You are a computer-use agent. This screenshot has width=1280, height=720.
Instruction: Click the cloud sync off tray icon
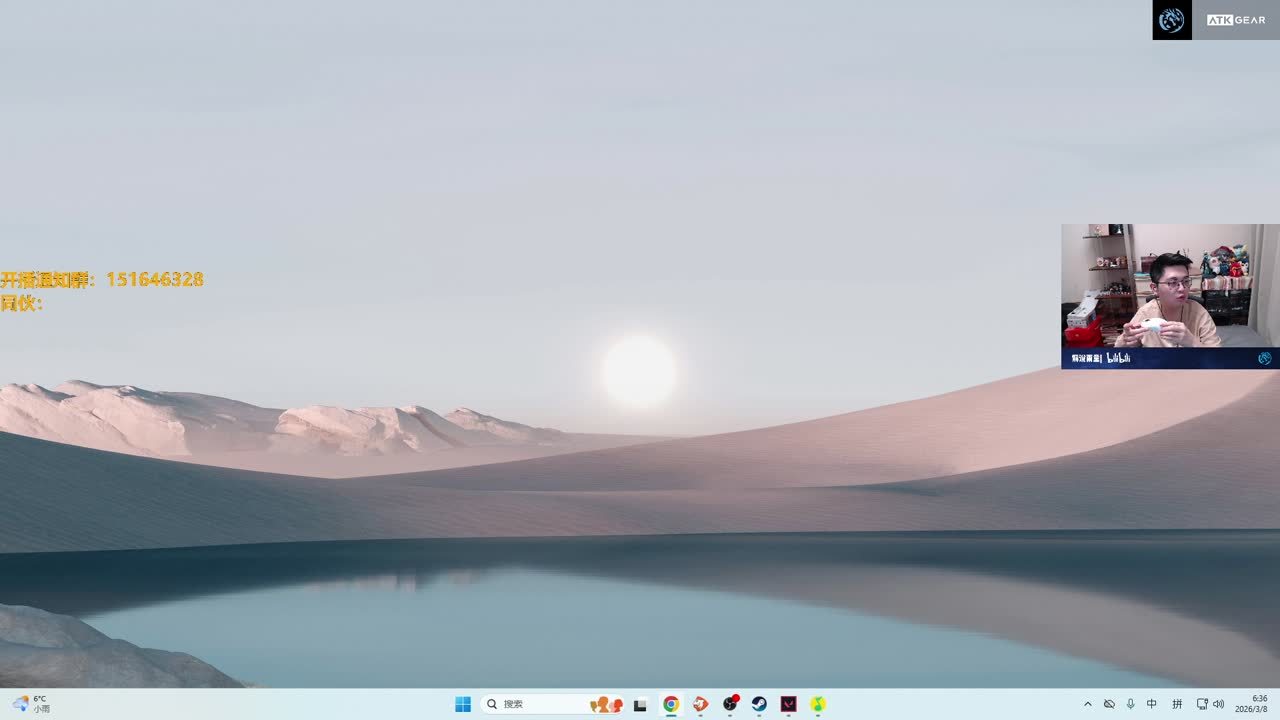tap(1109, 704)
